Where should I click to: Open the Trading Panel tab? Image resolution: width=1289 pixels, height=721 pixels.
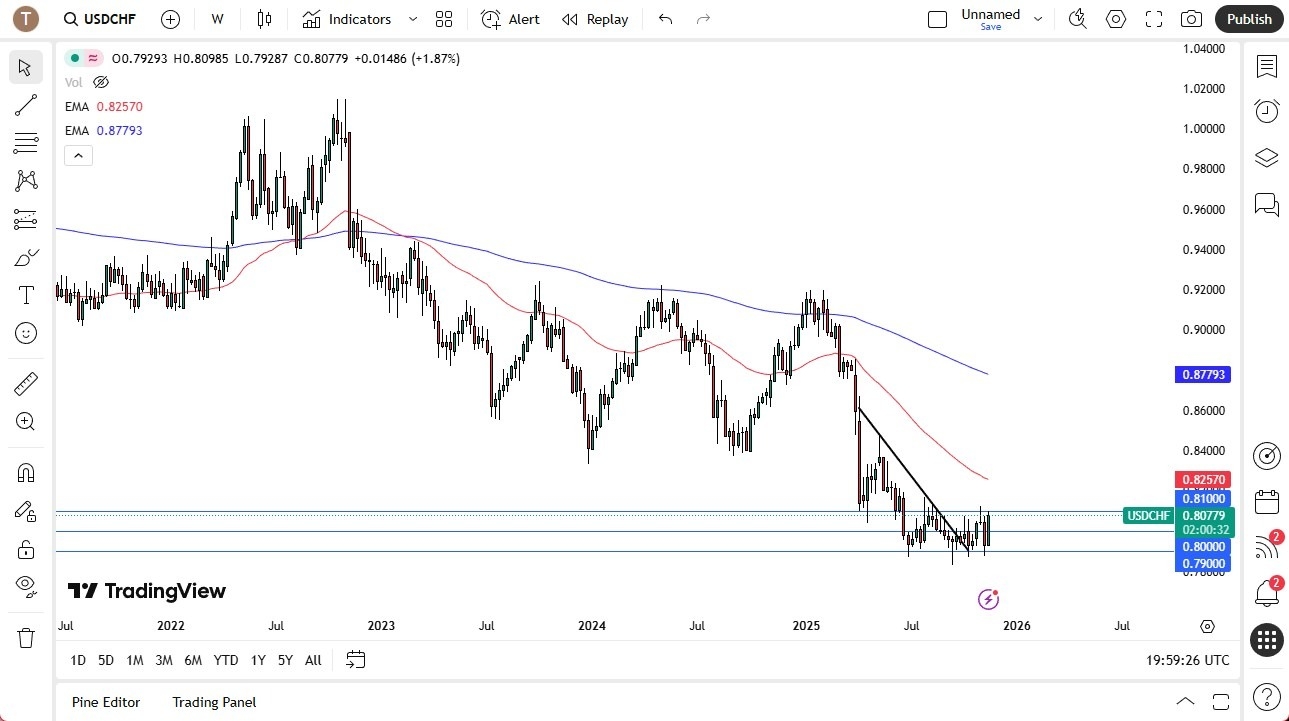tap(213, 702)
